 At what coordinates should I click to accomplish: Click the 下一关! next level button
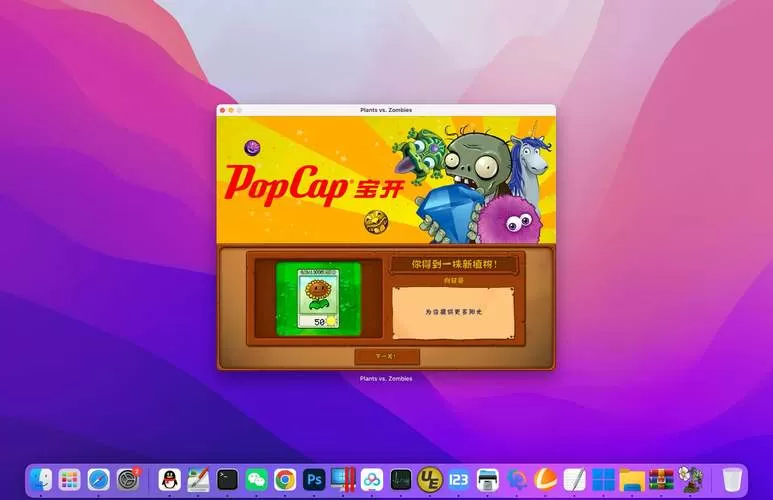point(386,356)
